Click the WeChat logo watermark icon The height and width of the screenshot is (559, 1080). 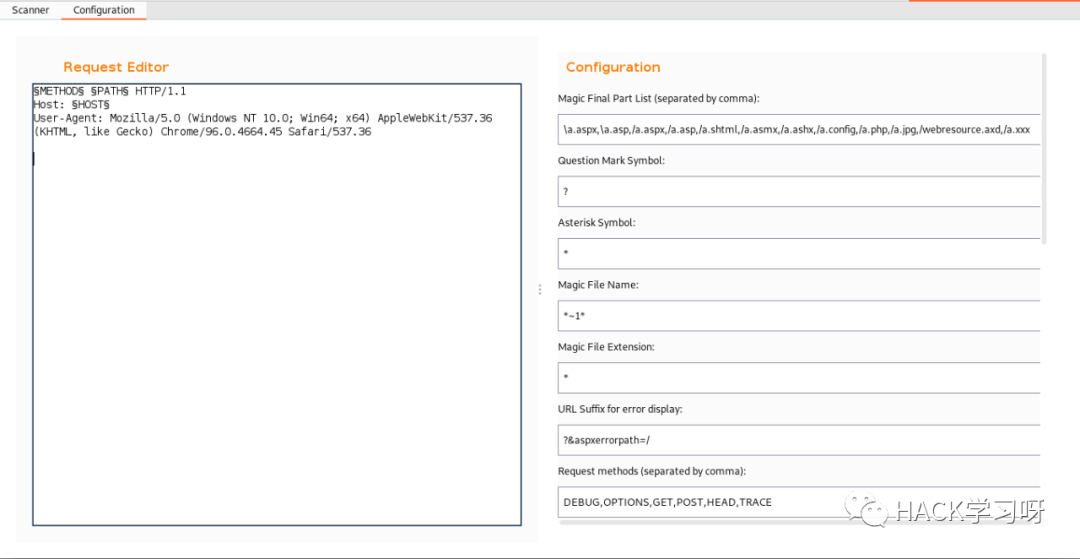[864, 509]
